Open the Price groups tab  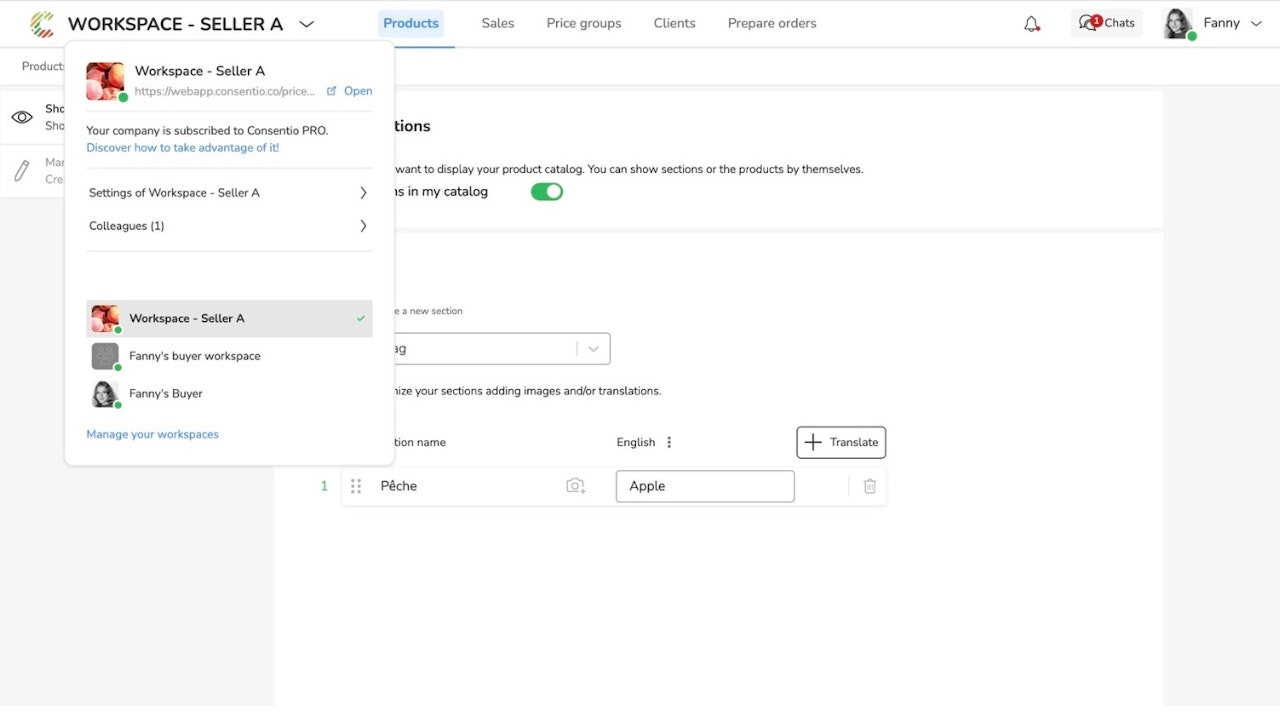tap(584, 23)
